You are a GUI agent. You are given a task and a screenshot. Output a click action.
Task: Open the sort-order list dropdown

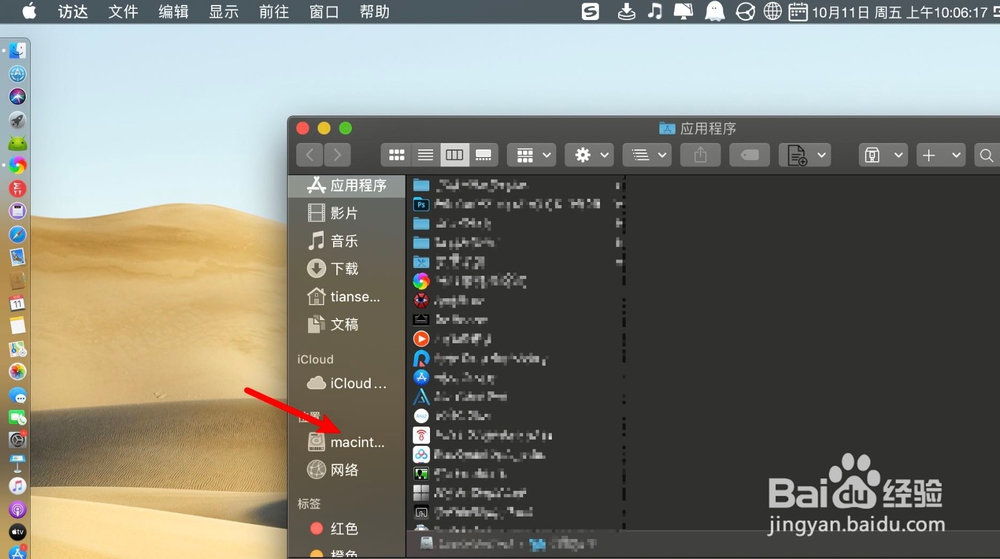click(647, 155)
